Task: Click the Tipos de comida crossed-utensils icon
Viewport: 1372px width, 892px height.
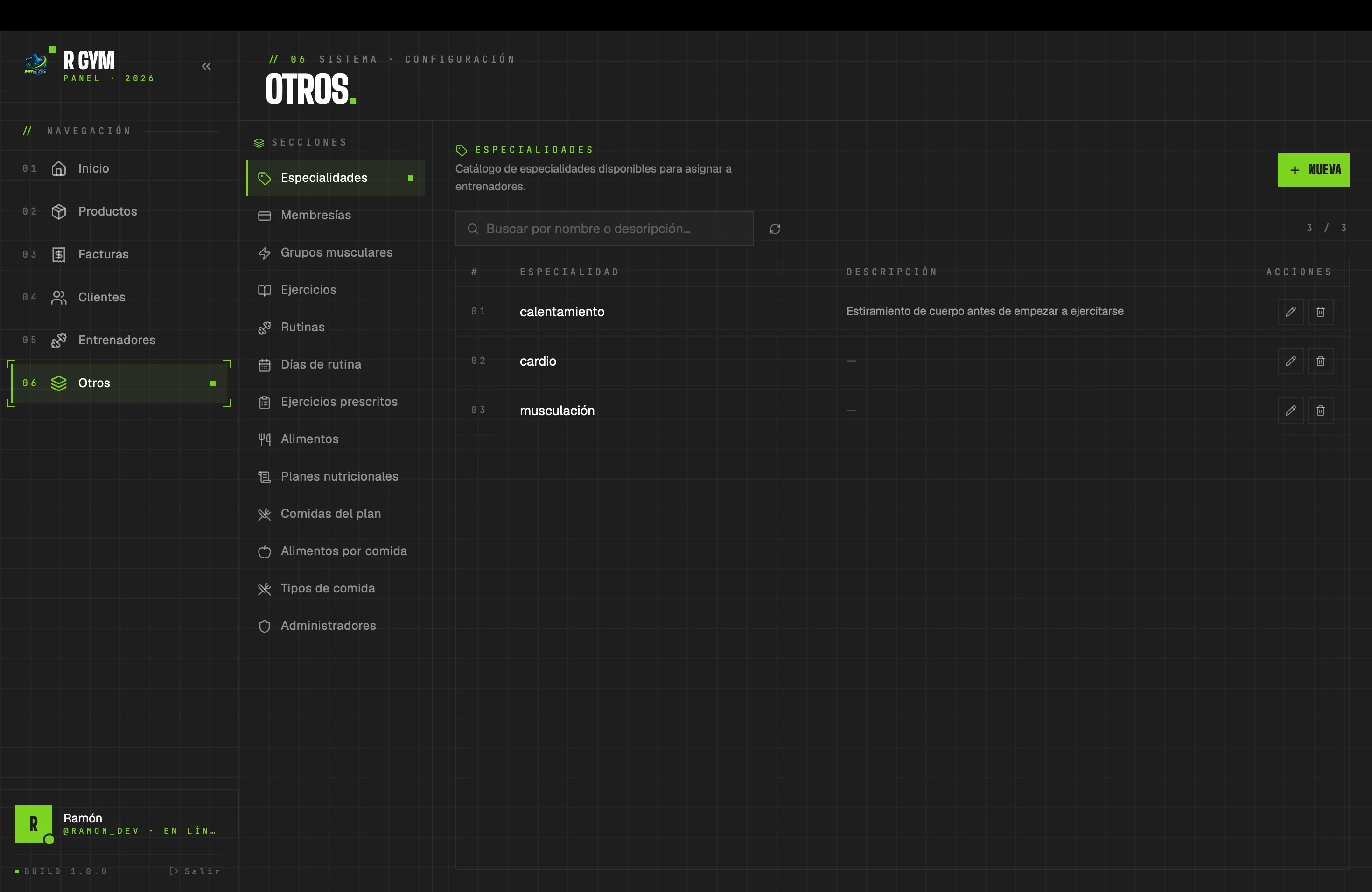Action: 265,589
